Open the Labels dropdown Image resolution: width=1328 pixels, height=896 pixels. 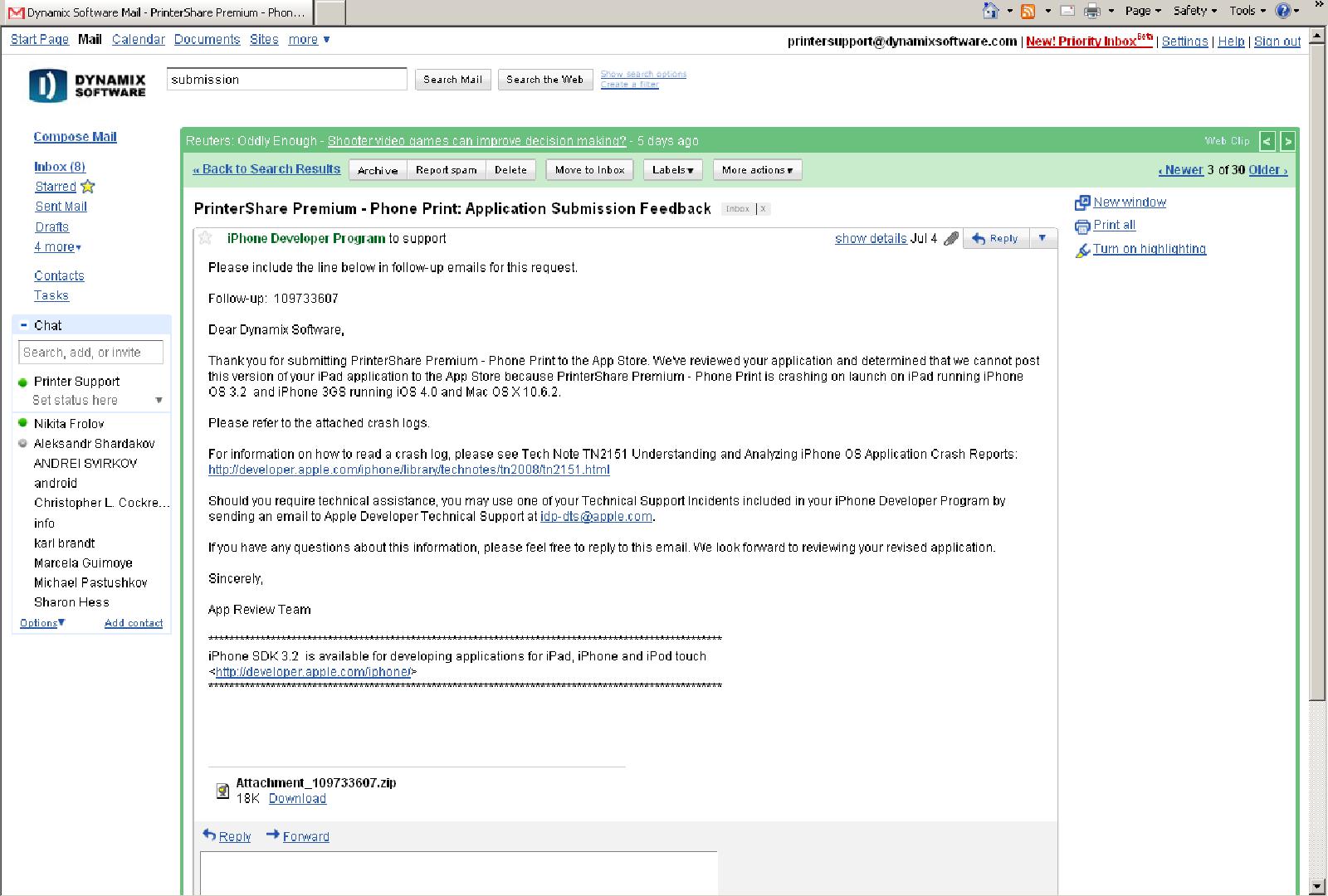(x=673, y=170)
